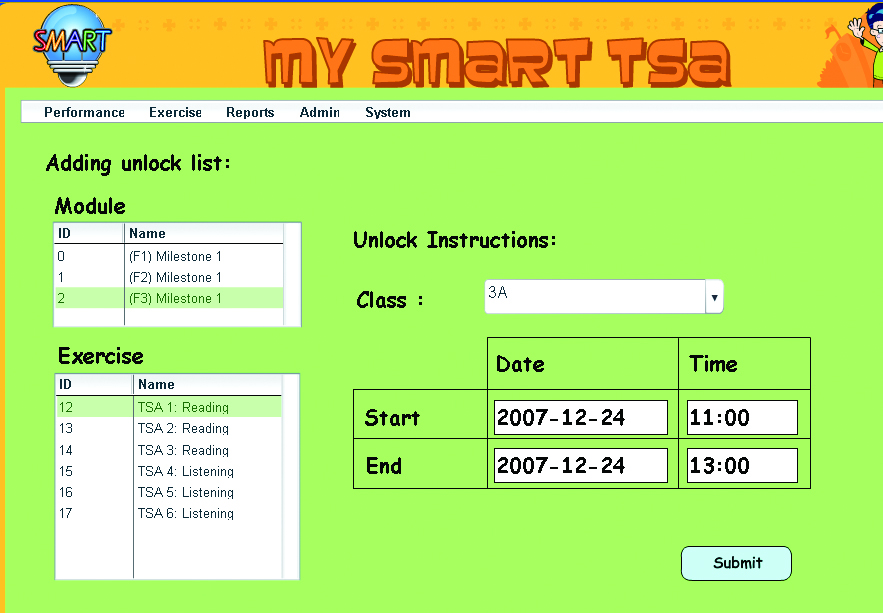
Task: Choose exercise TSA 1: Reading
Action: pyautogui.click(x=183, y=408)
